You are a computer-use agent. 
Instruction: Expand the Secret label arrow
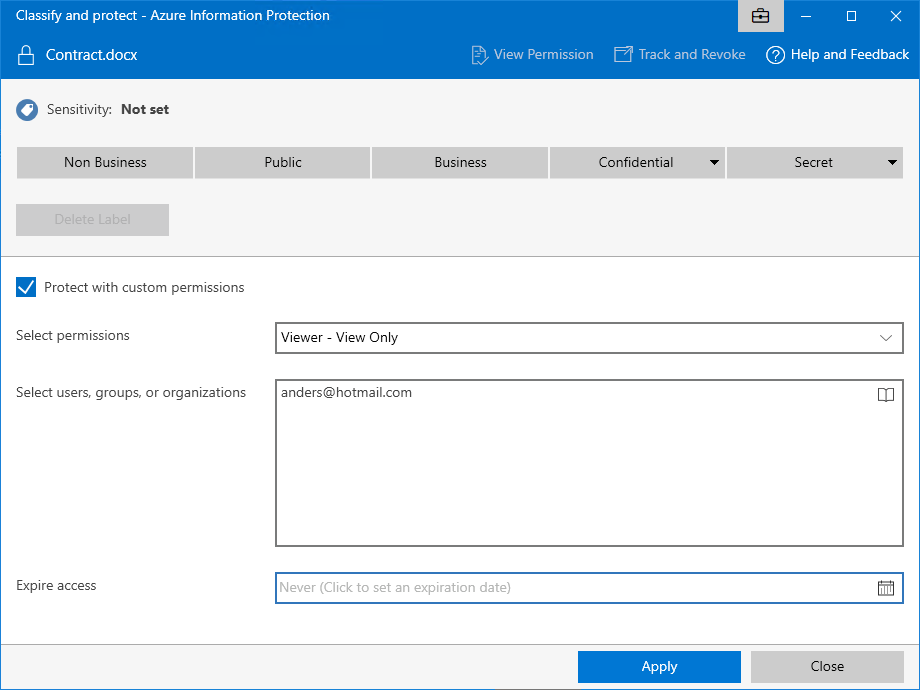point(892,163)
